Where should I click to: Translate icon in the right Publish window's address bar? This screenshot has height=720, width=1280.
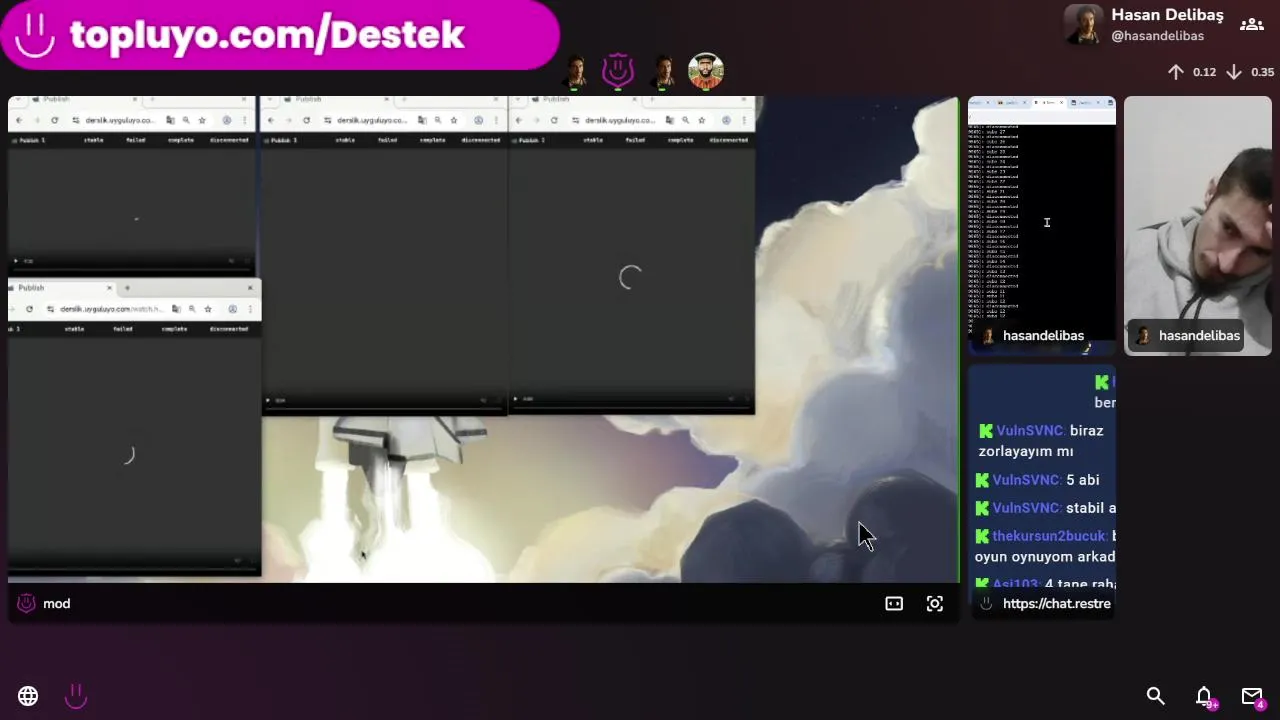pyautogui.click(x=671, y=120)
